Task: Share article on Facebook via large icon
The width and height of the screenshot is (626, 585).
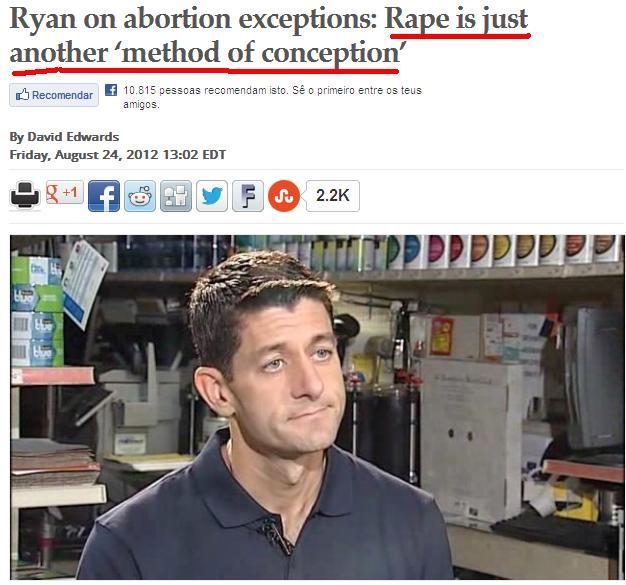Action: pos(104,196)
